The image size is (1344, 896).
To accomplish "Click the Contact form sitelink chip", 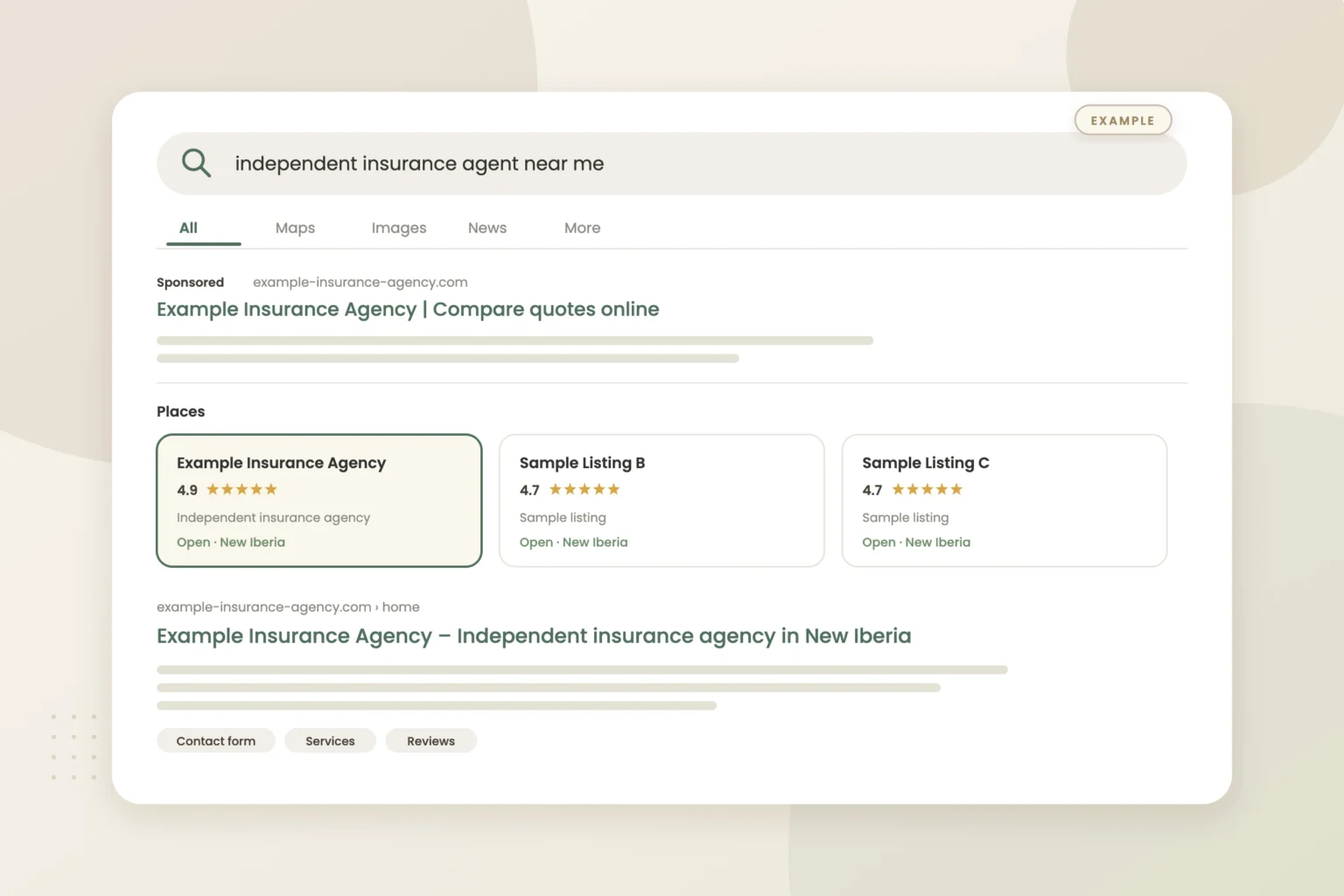I will click(x=216, y=740).
